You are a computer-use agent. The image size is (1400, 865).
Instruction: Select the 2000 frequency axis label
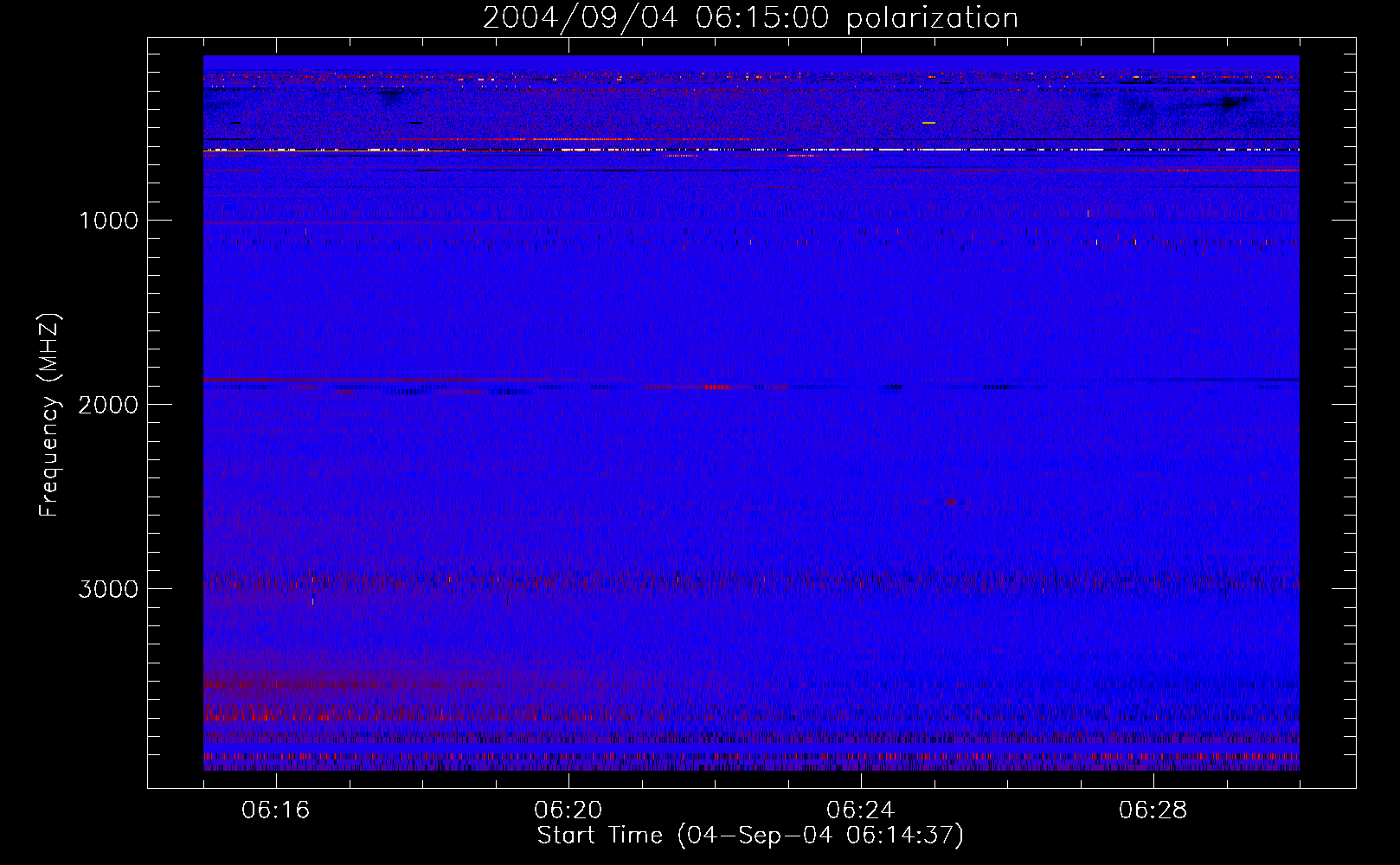coord(108,405)
